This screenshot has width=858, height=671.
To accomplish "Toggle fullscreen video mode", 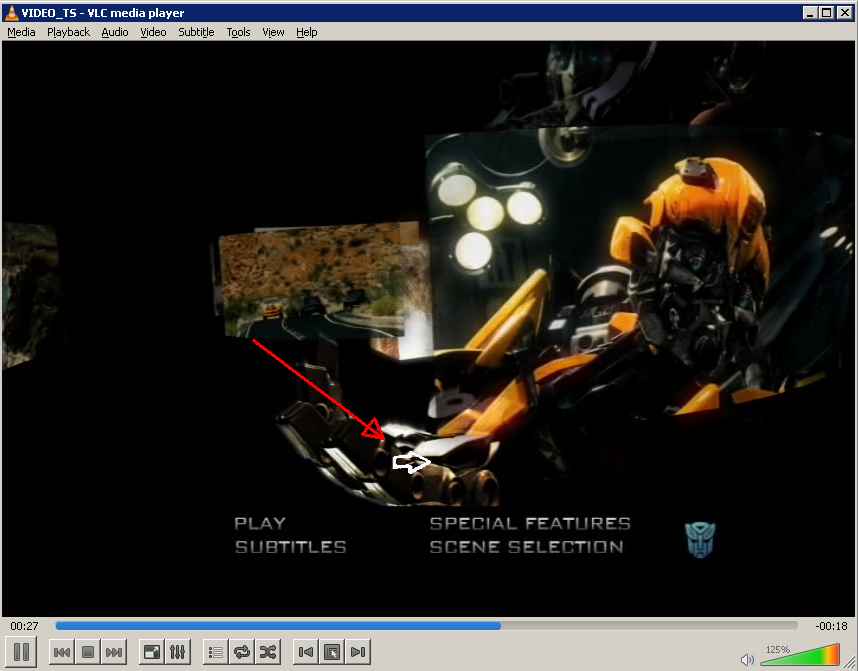I will [152, 652].
